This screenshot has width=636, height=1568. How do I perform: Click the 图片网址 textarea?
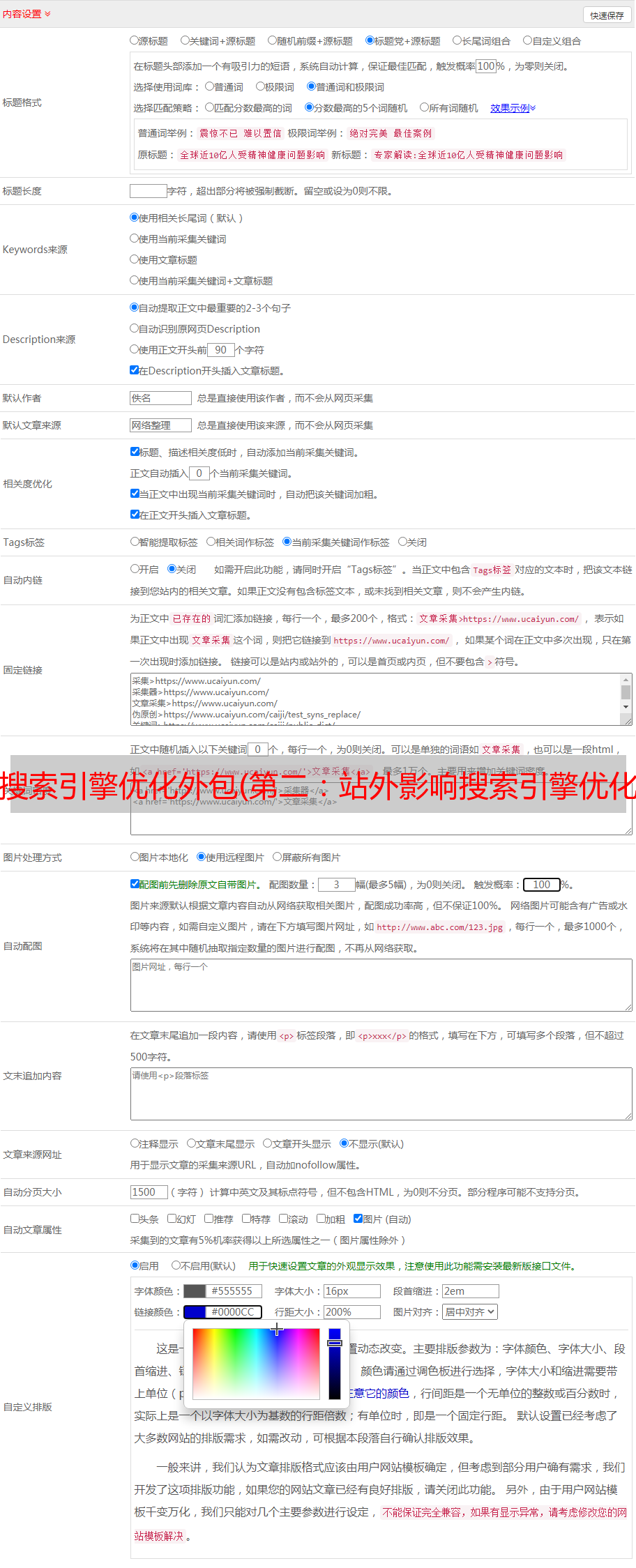pyautogui.click(x=381, y=985)
